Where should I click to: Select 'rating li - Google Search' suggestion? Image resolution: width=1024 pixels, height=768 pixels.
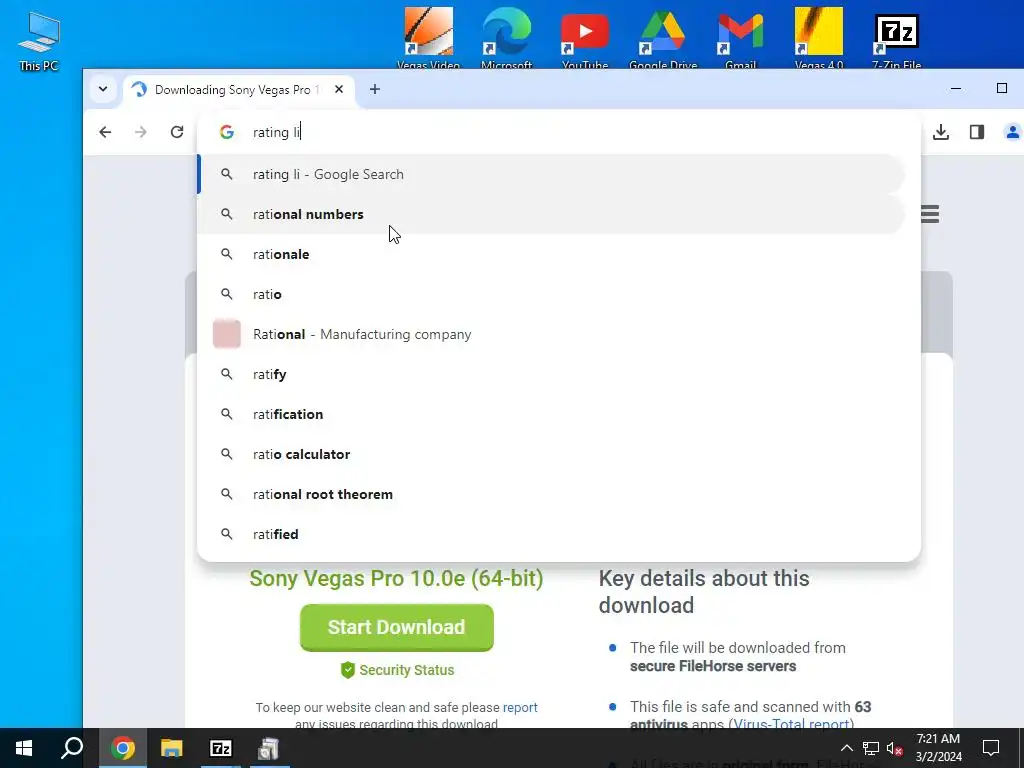pos(552,174)
